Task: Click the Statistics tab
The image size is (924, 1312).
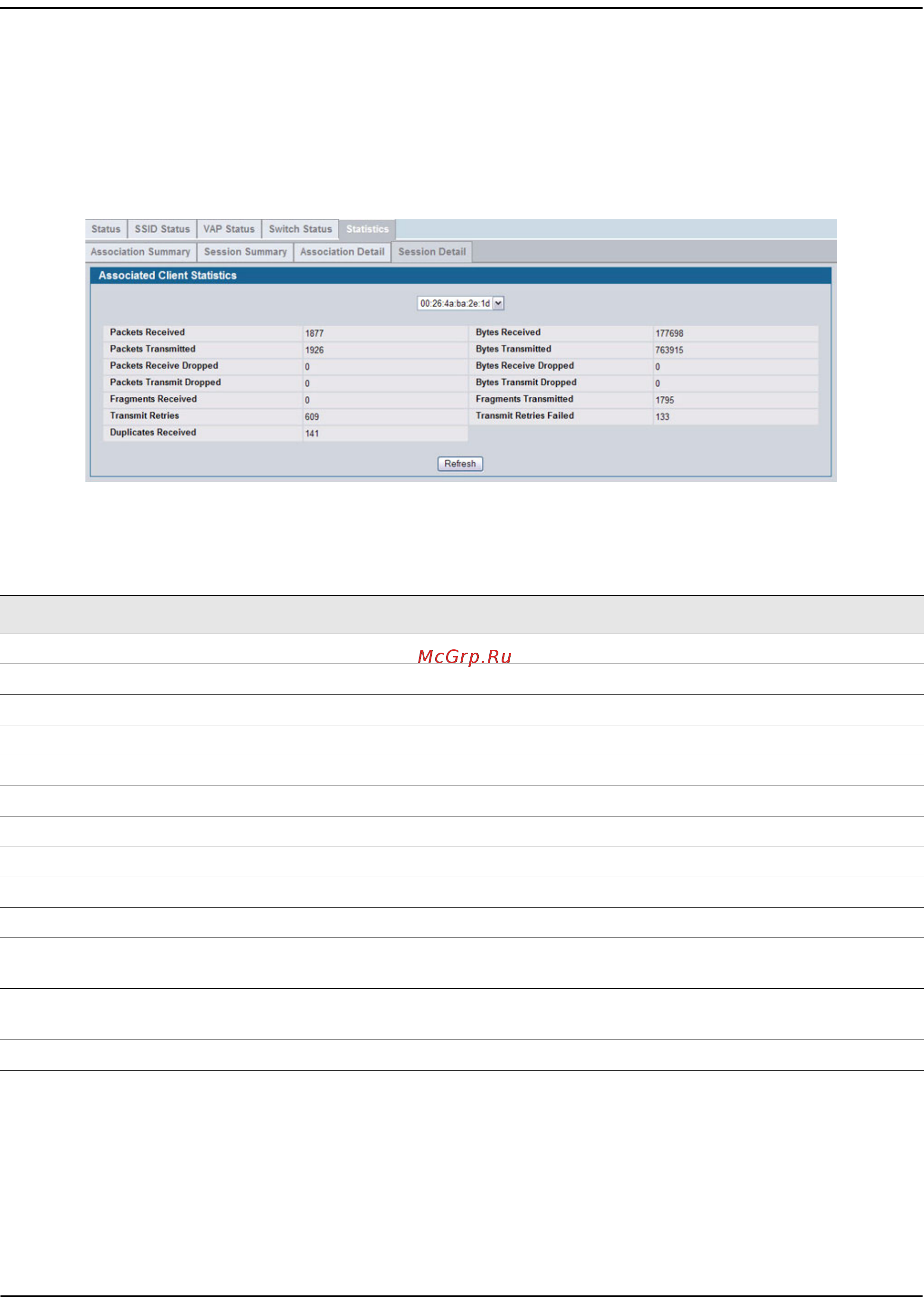Action: tap(367, 229)
